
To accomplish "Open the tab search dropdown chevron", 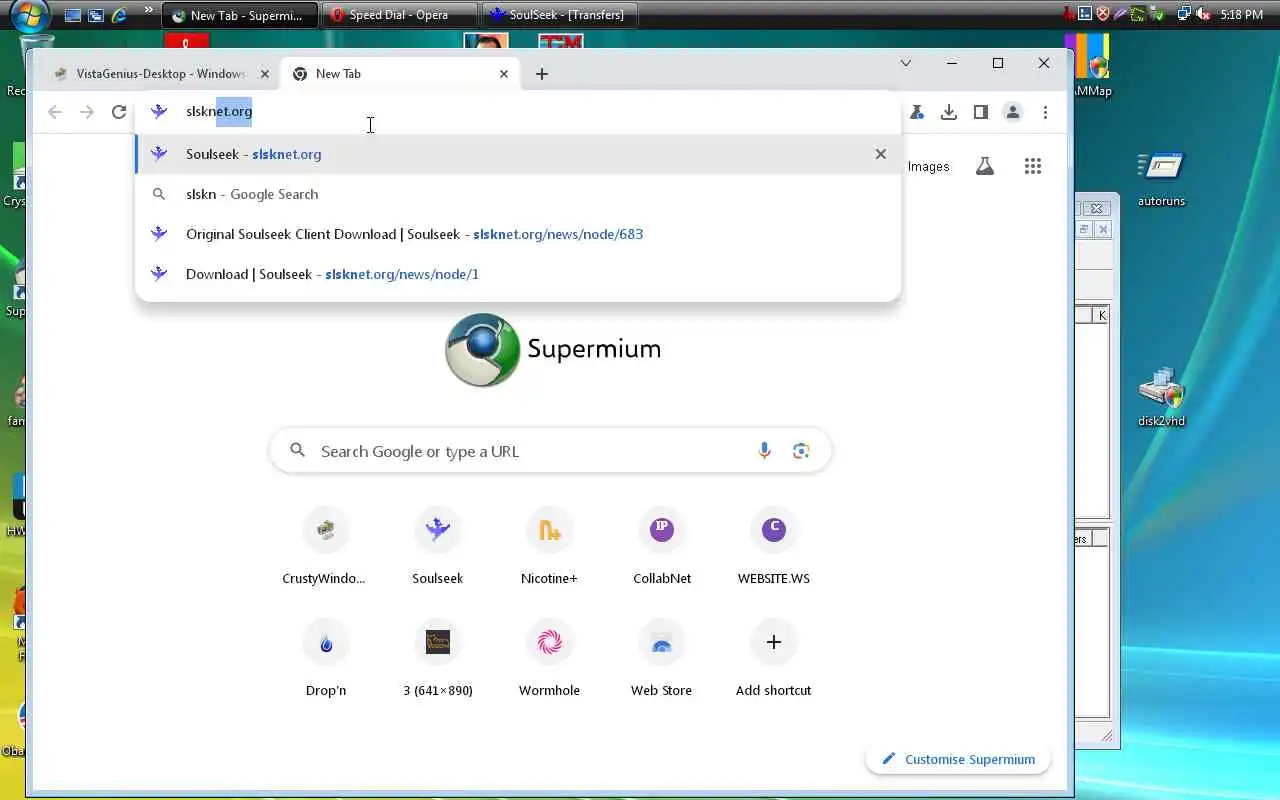I will tap(906, 63).
